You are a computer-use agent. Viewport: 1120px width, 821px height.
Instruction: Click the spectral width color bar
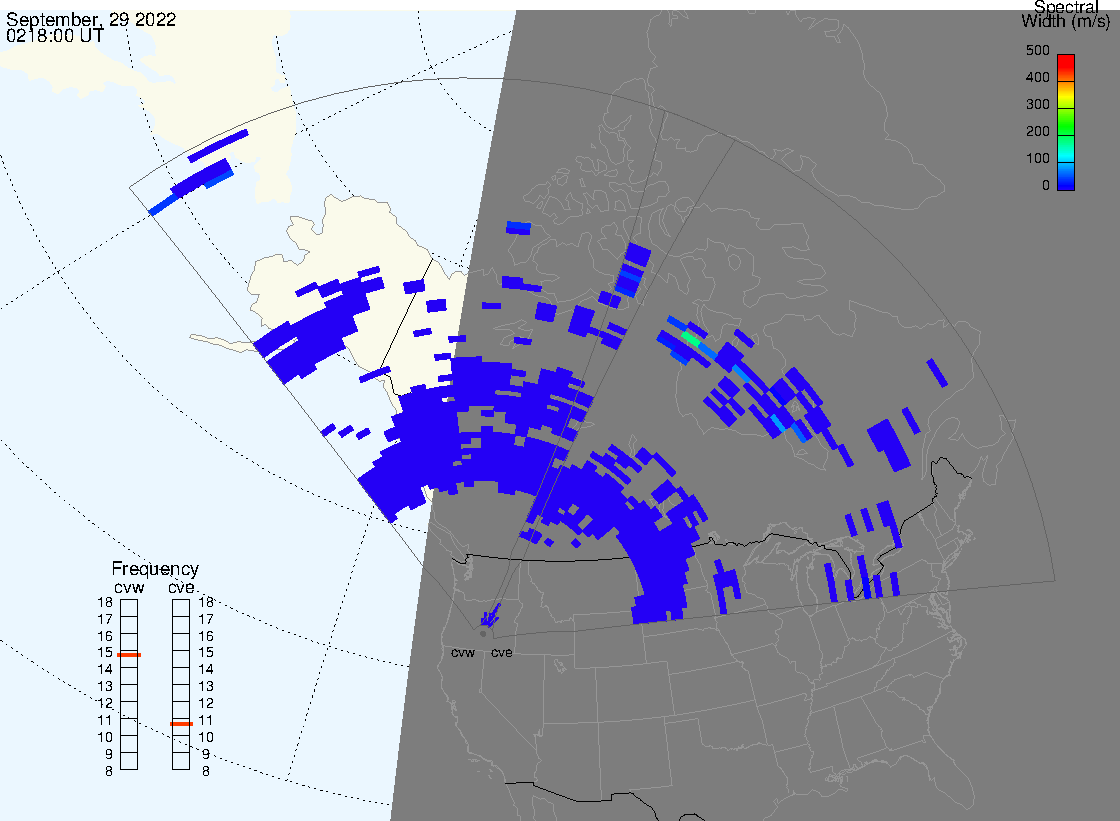pos(1066,122)
